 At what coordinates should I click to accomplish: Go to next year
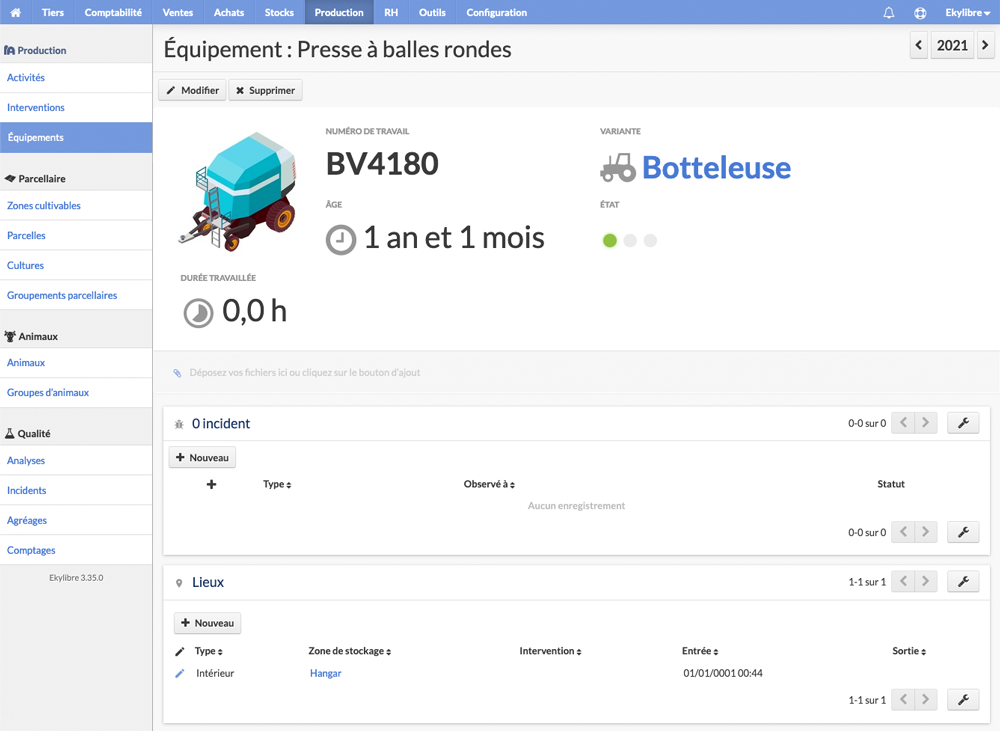985,45
